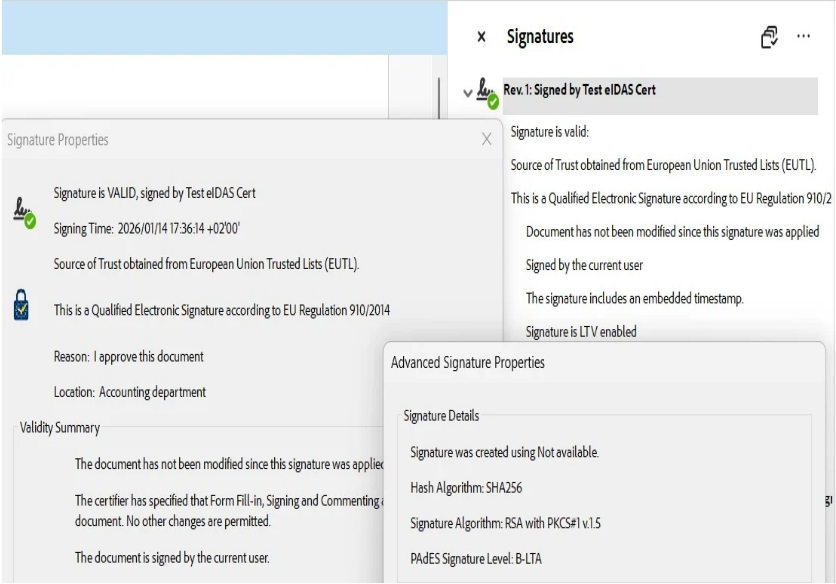This screenshot has height=584, width=836.
Task: Click 'Document has not been modified' in Signatures panel
Action: coord(672,231)
